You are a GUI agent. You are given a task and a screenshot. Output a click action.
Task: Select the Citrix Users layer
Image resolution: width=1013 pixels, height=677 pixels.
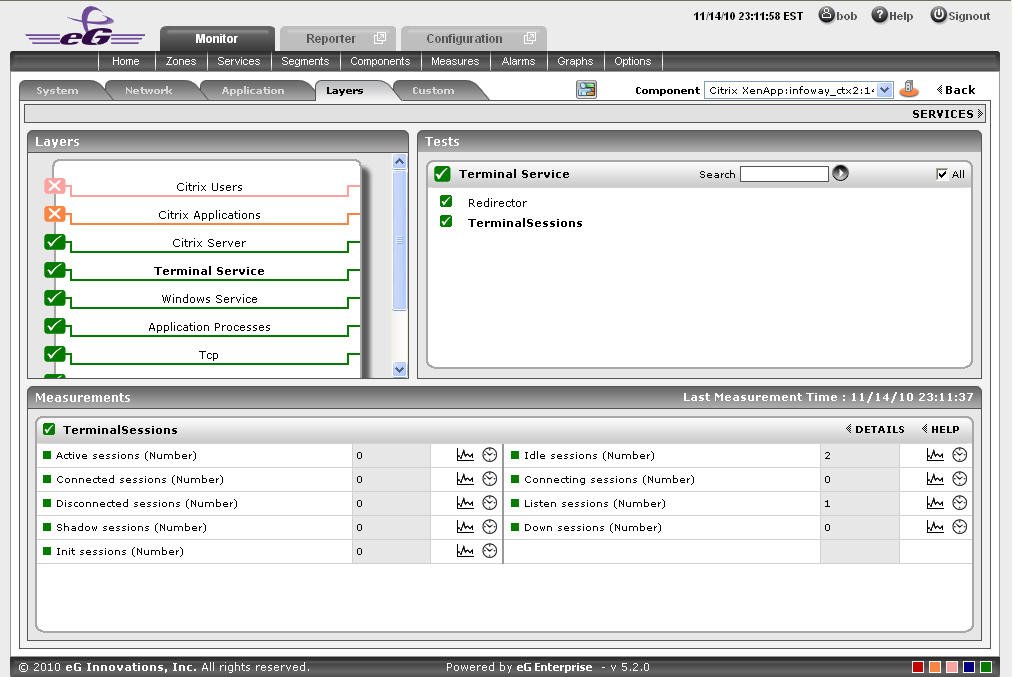(209, 187)
